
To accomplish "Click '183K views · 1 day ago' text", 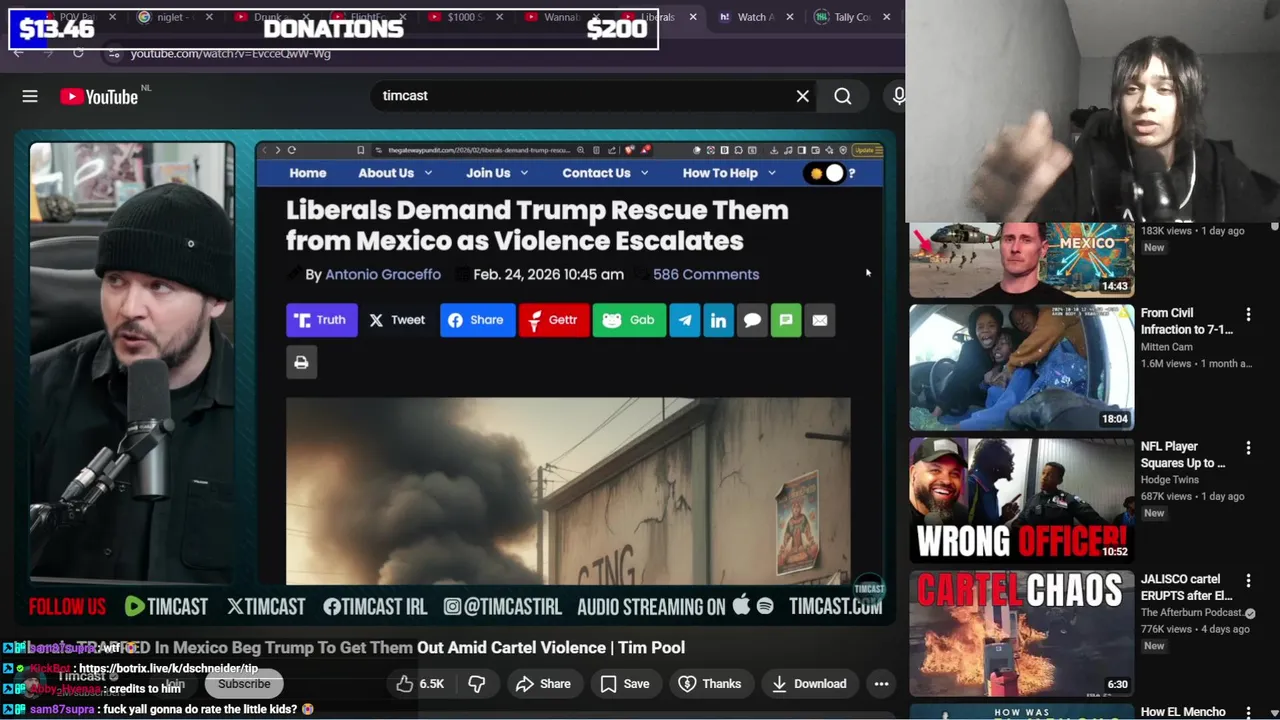I will pyautogui.click(x=1192, y=231).
